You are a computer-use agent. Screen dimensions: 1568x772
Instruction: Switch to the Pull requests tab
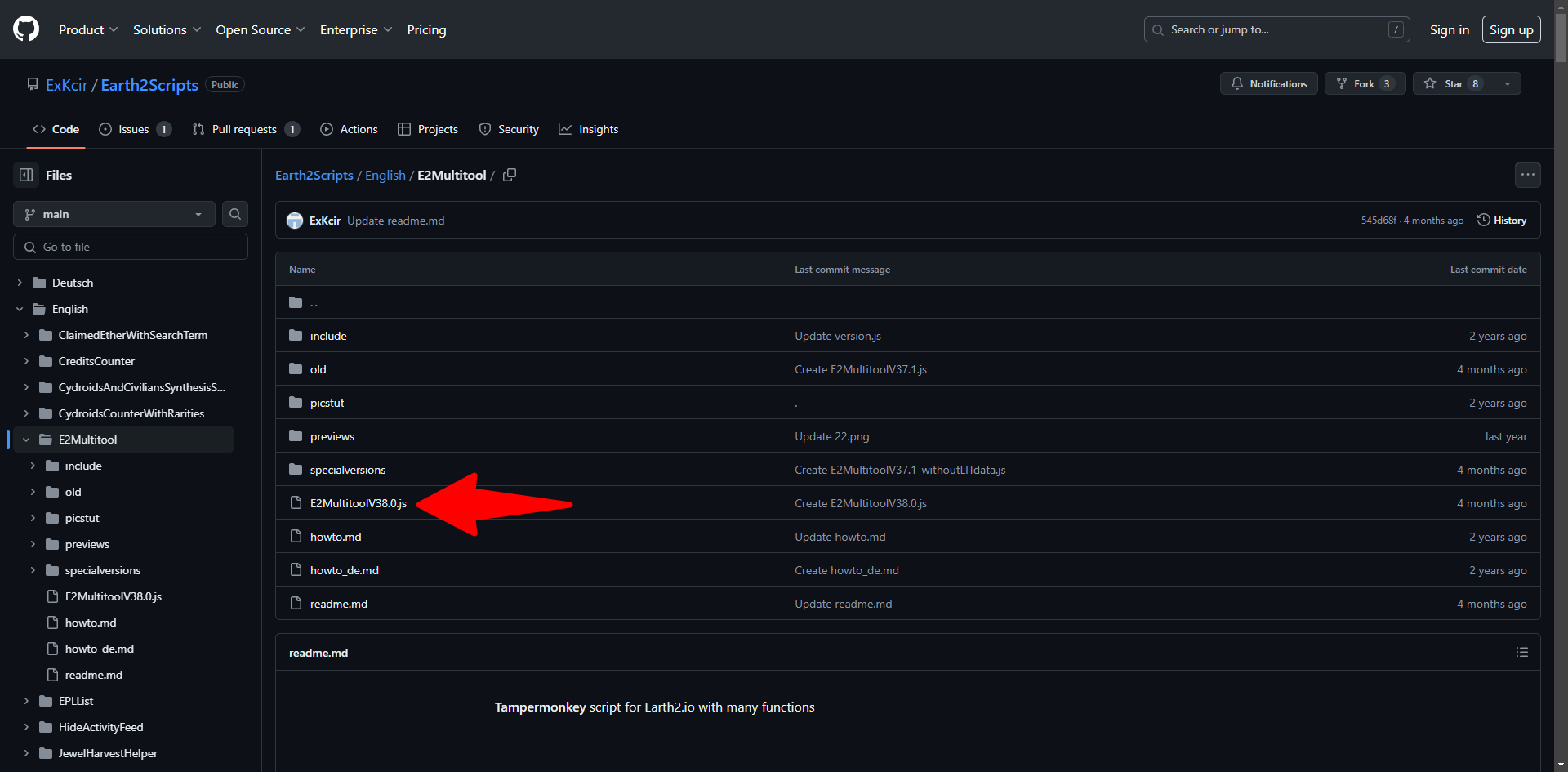244,129
